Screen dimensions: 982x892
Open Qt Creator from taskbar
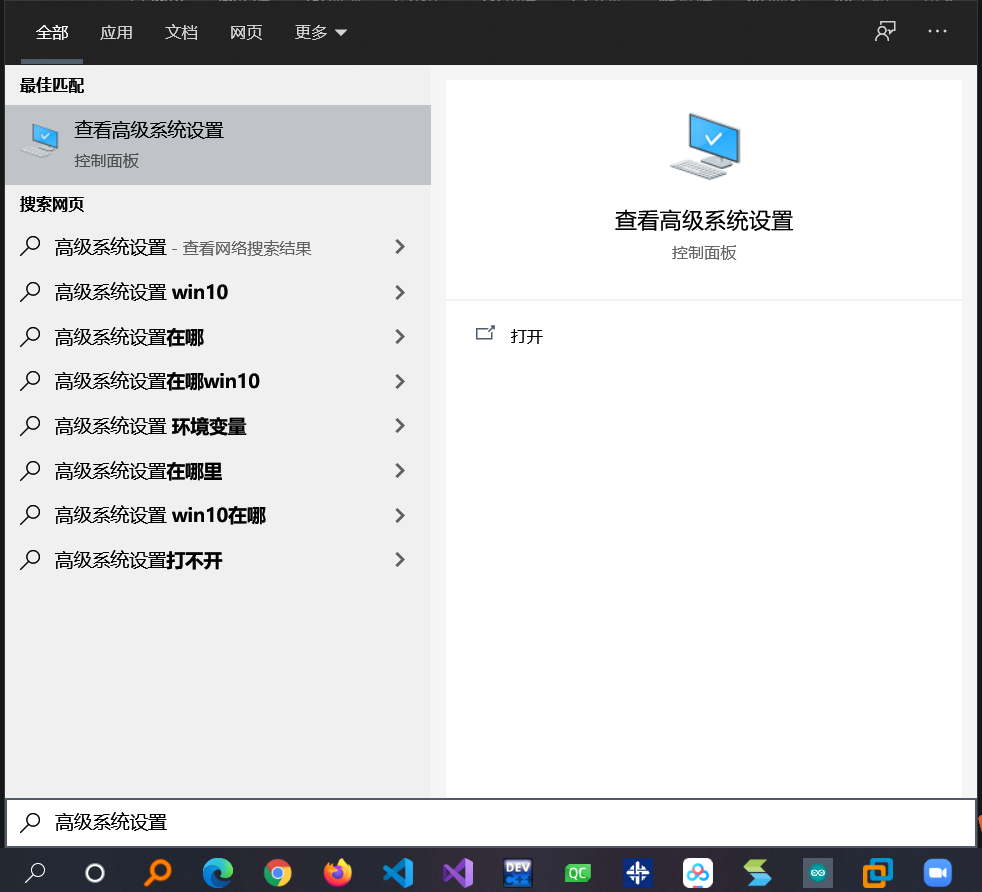tap(577, 873)
